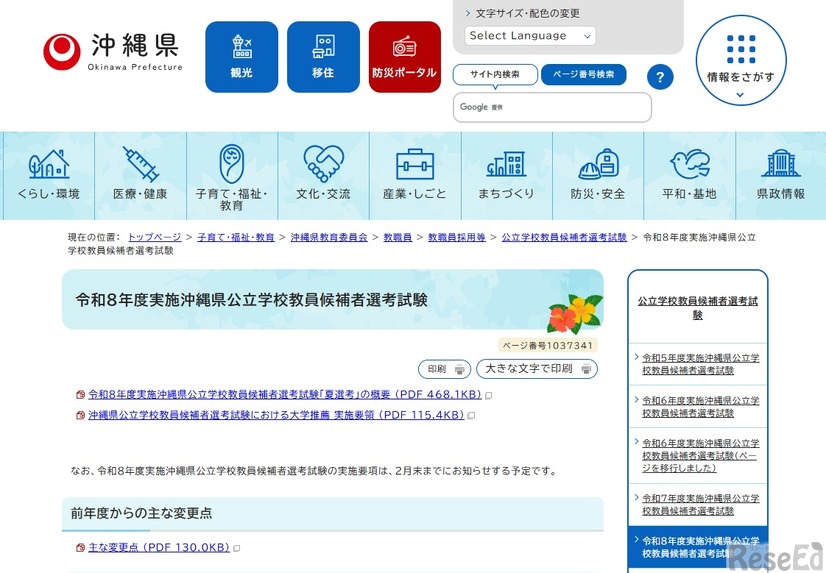Screen dimensions: 826x573
Task: Open the 情報をさがす grid menu
Action: click(x=741, y=60)
